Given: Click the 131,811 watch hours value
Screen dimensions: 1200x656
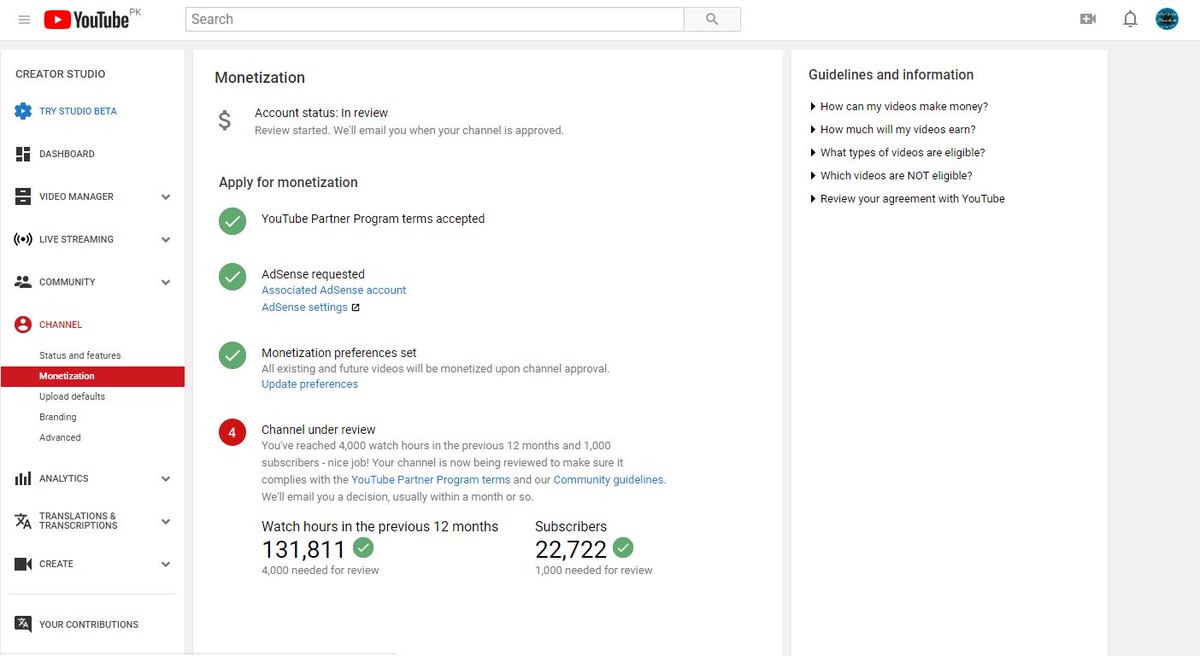Looking at the screenshot, I should (304, 549).
